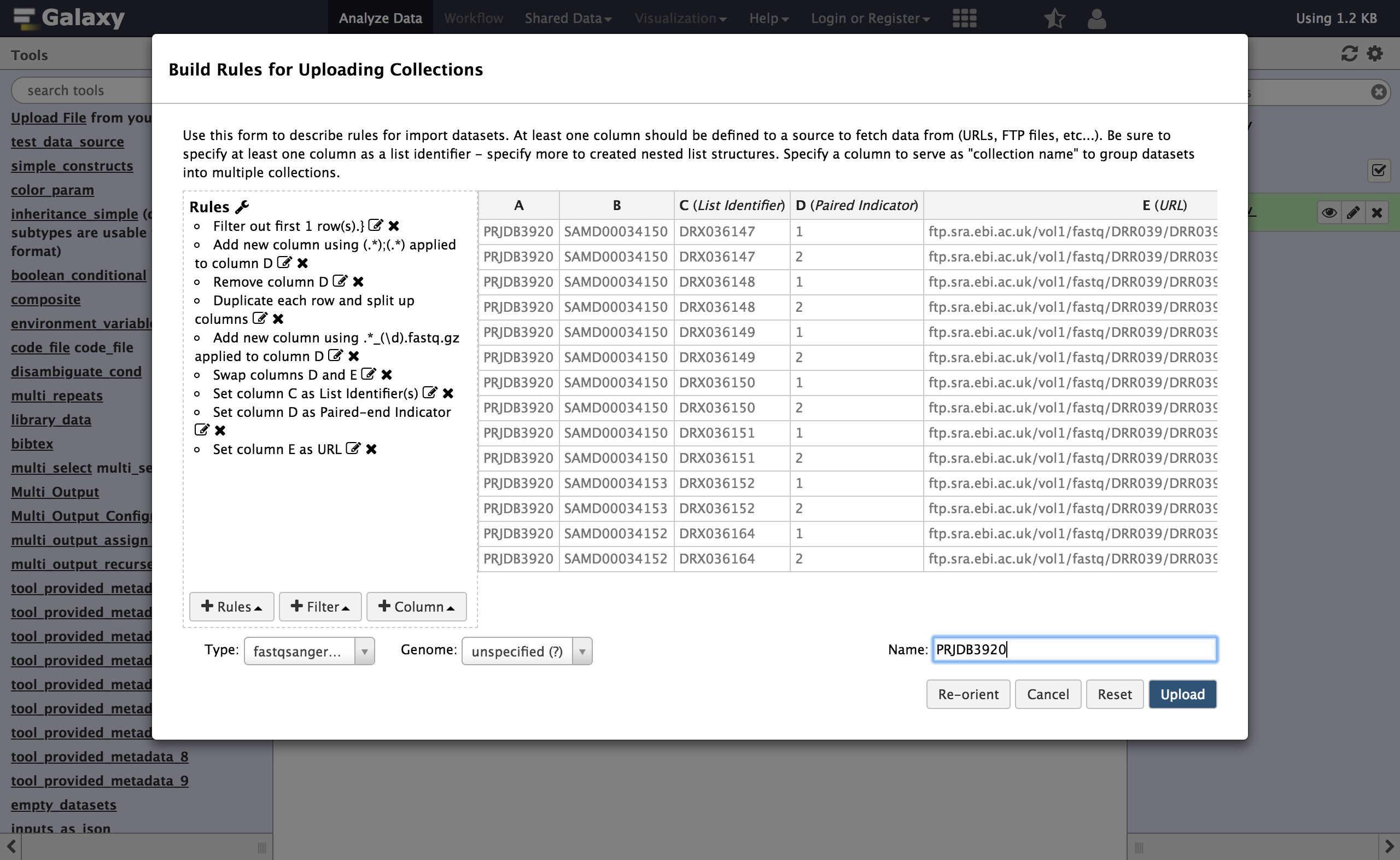Click the Re-orient button
The width and height of the screenshot is (1400, 860).
point(968,694)
